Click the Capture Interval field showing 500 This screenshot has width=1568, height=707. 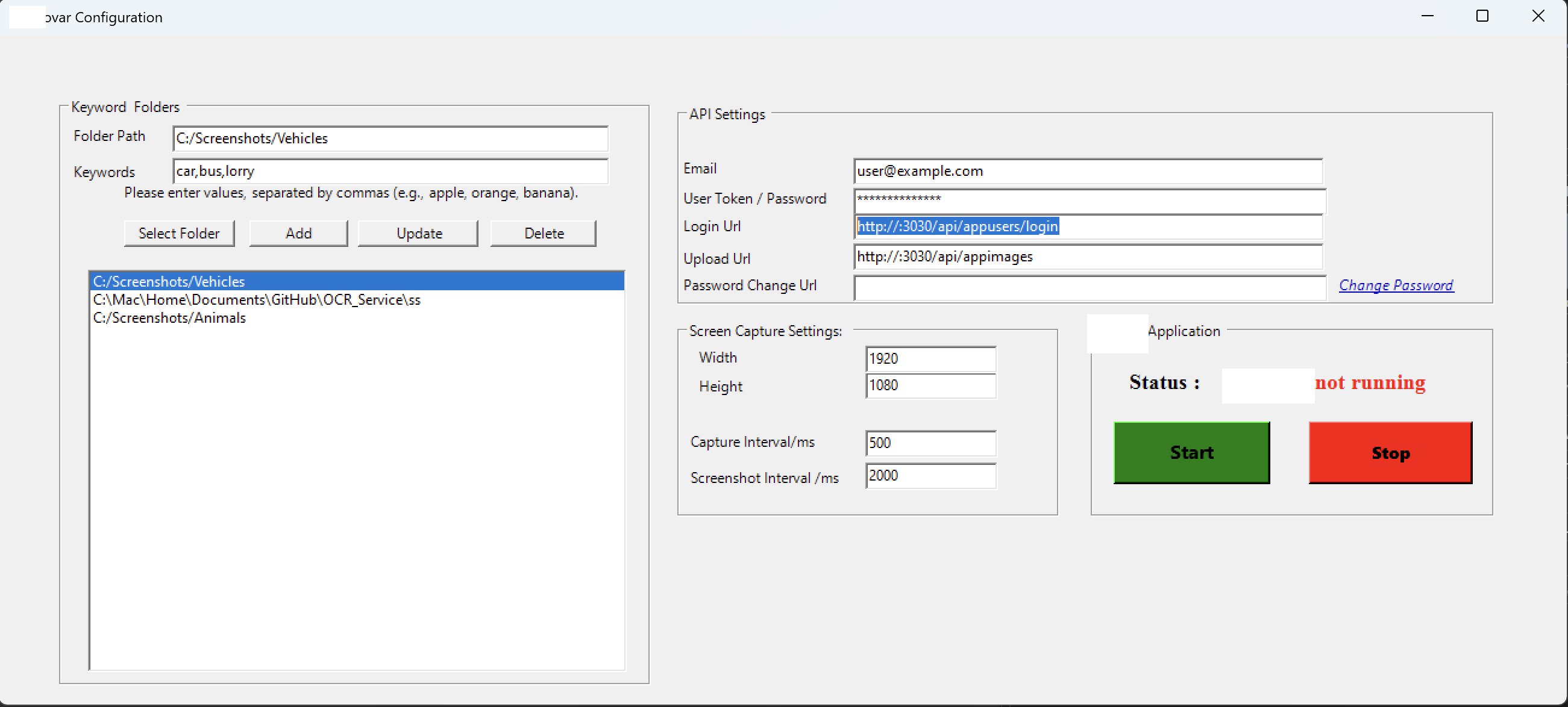pos(930,443)
